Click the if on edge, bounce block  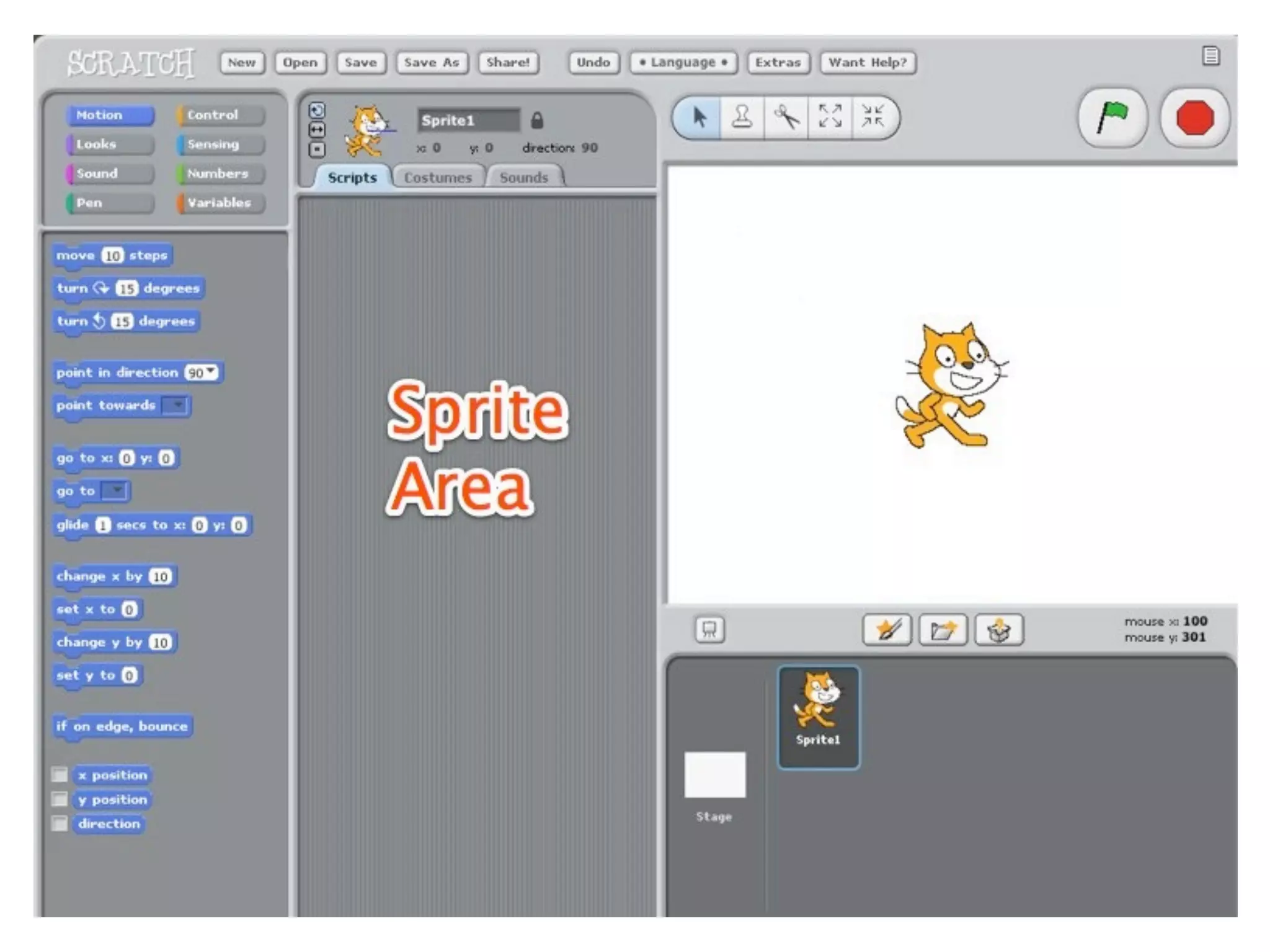(x=122, y=726)
